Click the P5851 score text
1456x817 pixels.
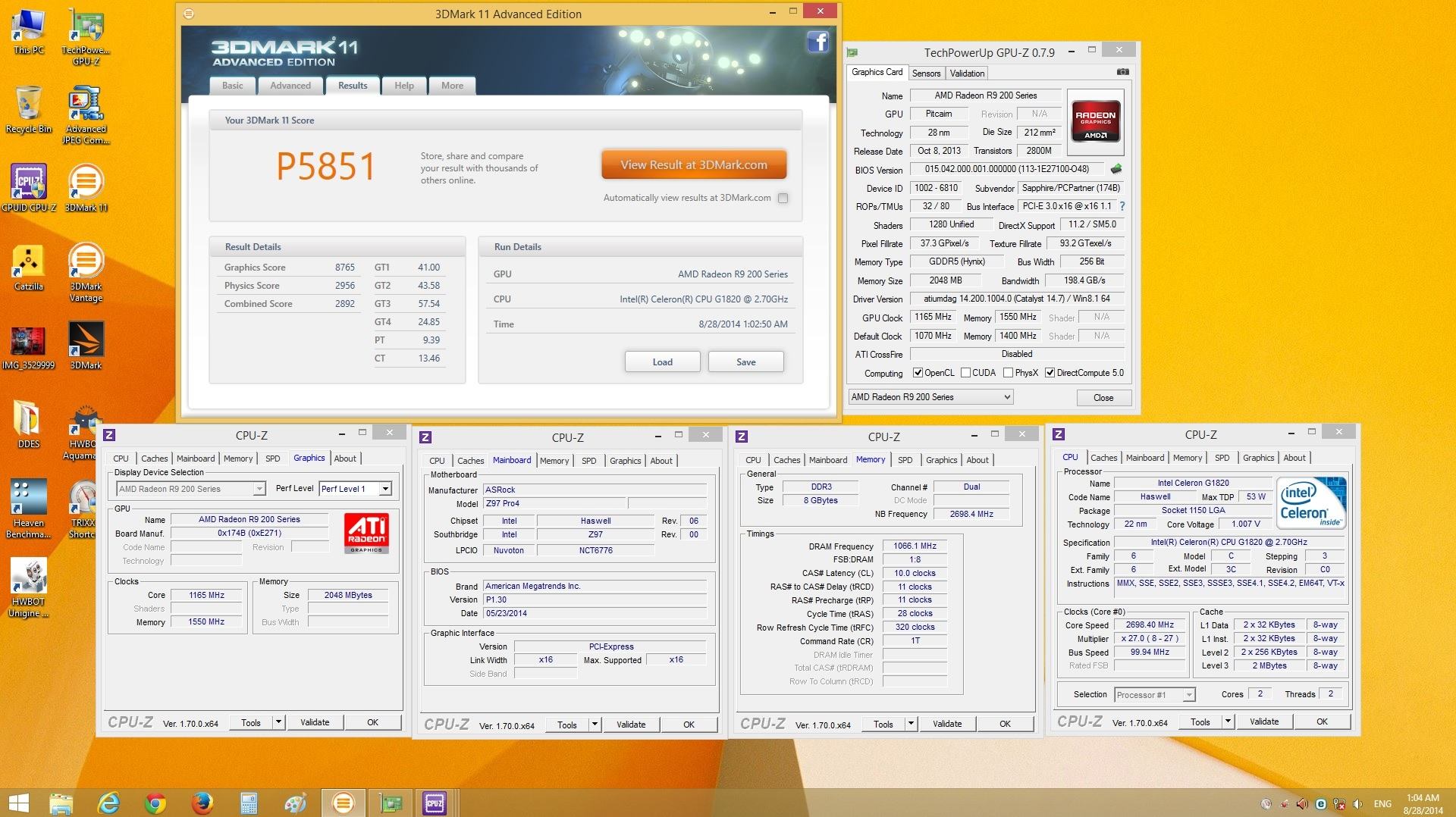(325, 166)
